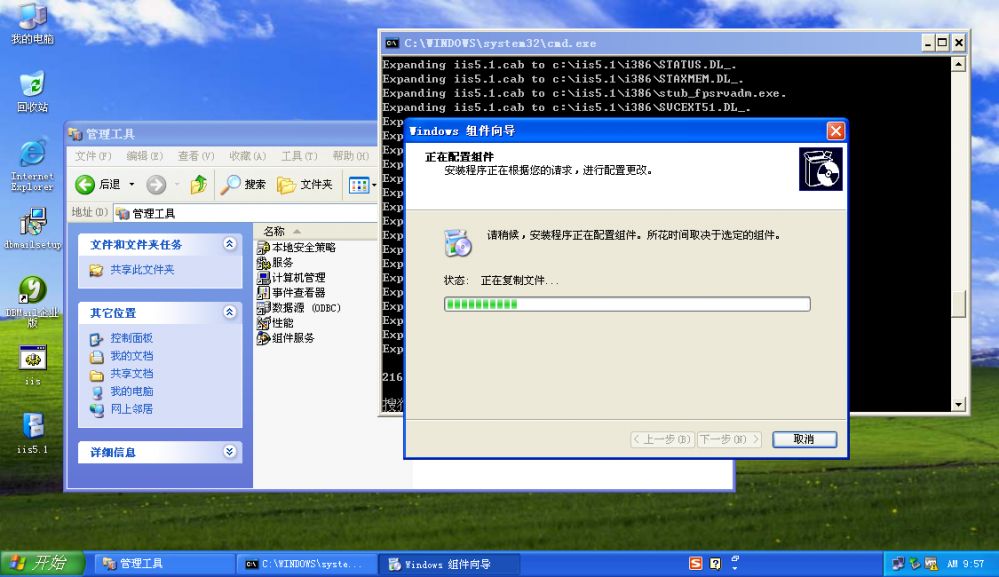The width and height of the screenshot is (999, 577).
Task: Close the Windows 组件向导 dialog
Action: coord(835,131)
